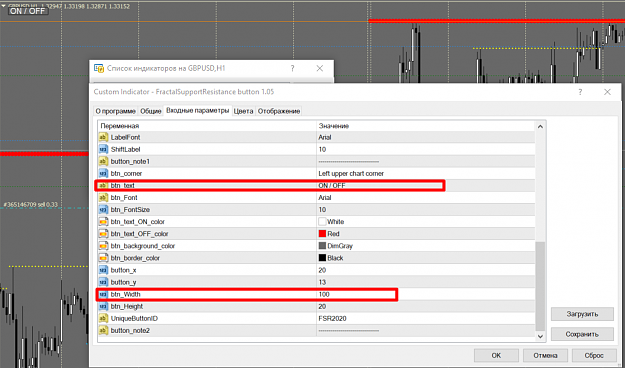Viewport: 625px width, 368px height.
Task: Click help button in Custom Indicator dialog
Action: coord(580,92)
